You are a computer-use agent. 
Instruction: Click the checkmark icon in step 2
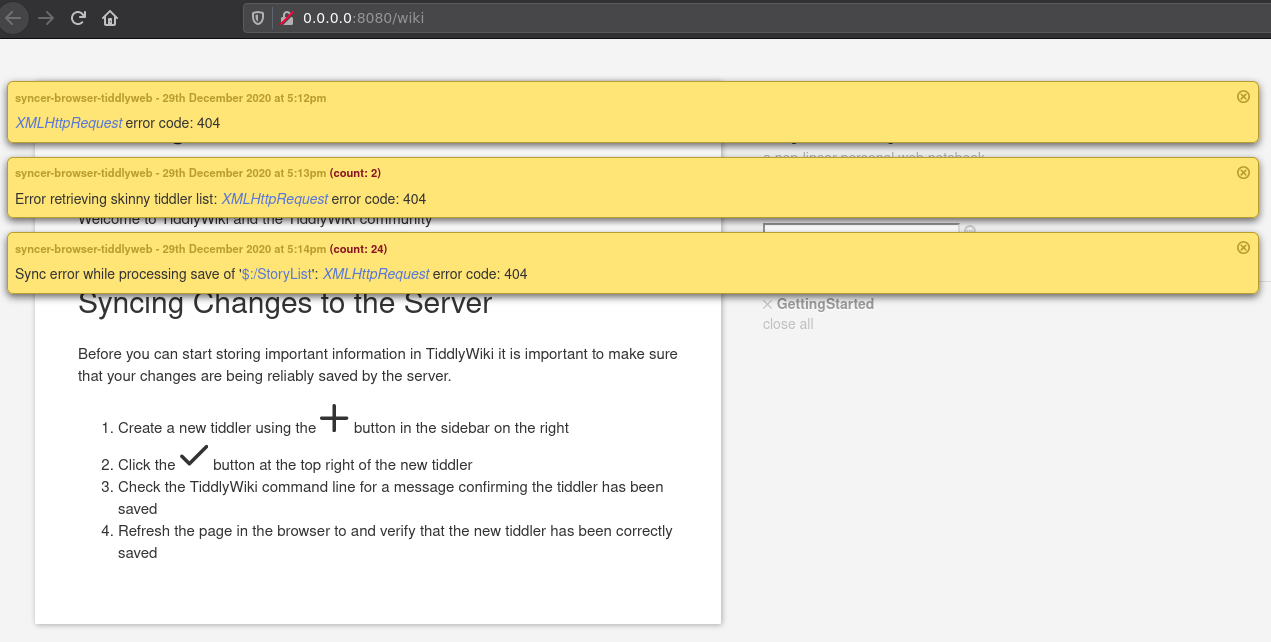tap(194, 457)
